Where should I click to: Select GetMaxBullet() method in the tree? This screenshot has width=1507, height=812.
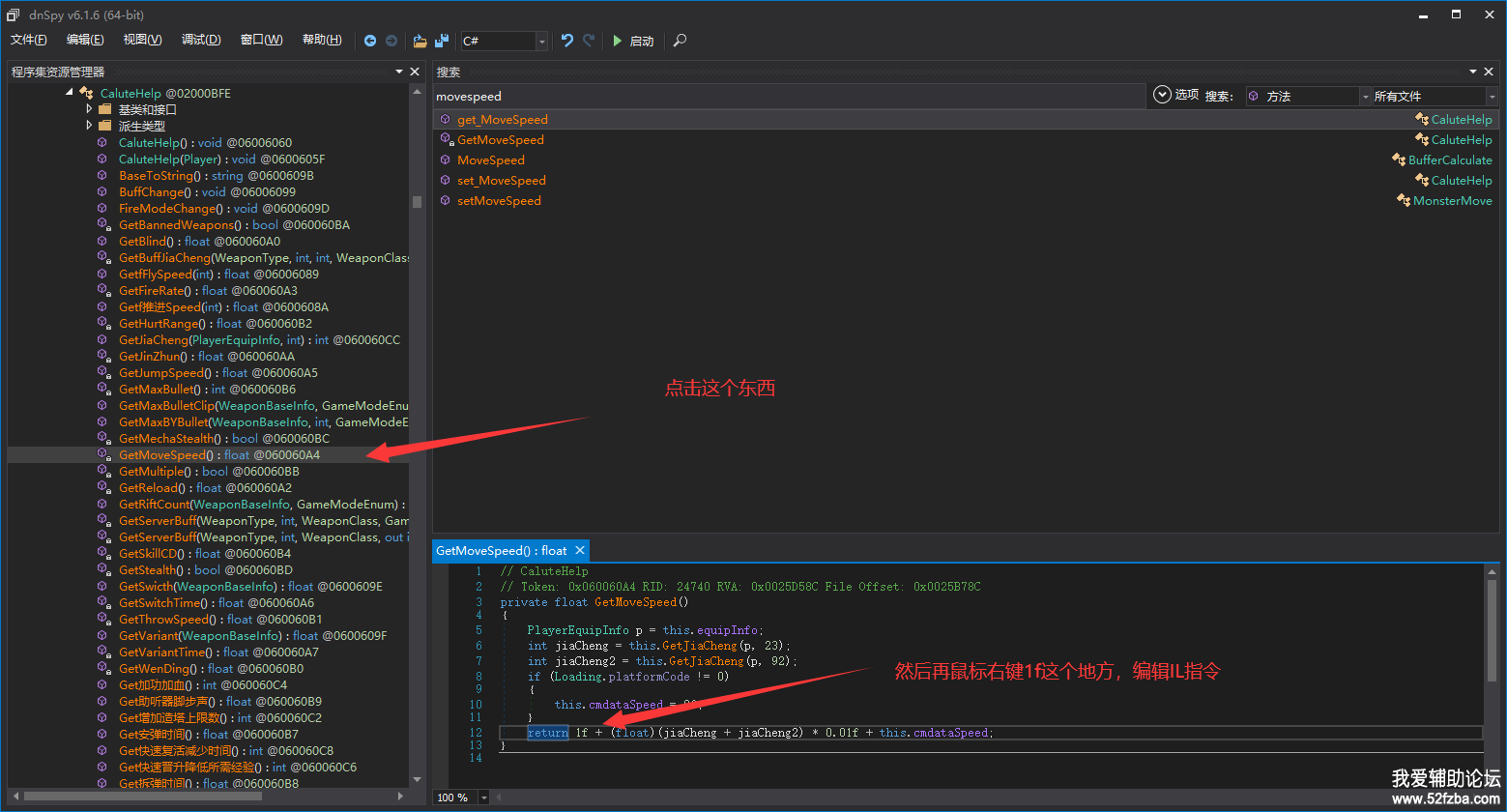coord(208,389)
